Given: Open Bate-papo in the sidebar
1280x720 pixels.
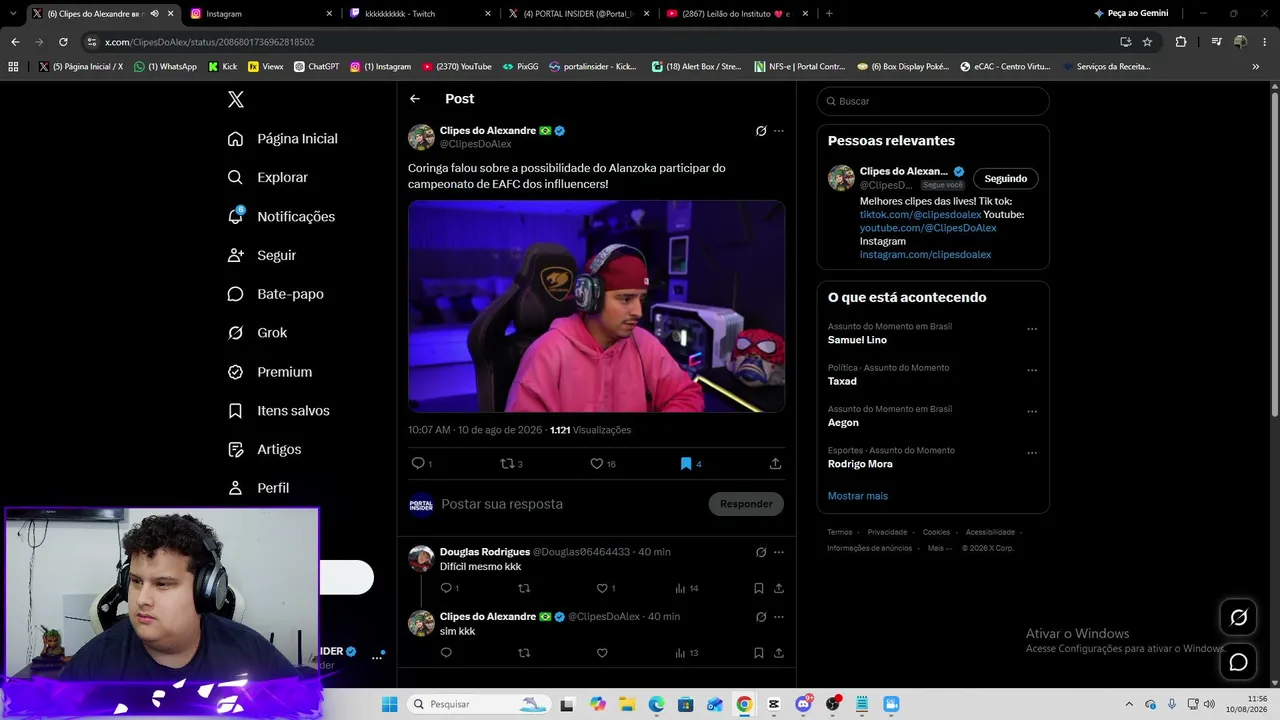Looking at the screenshot, I should (x=276, y=294).
